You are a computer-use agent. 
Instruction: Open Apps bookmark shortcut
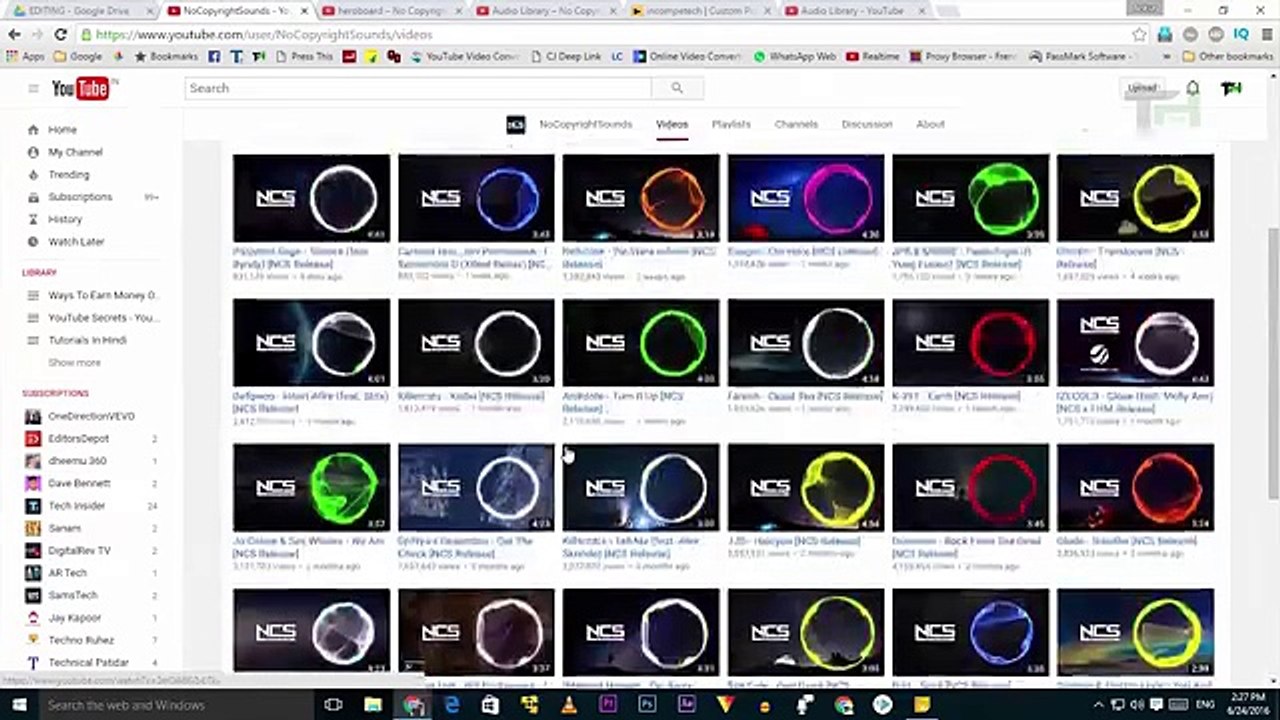click(x=26, y=57)
